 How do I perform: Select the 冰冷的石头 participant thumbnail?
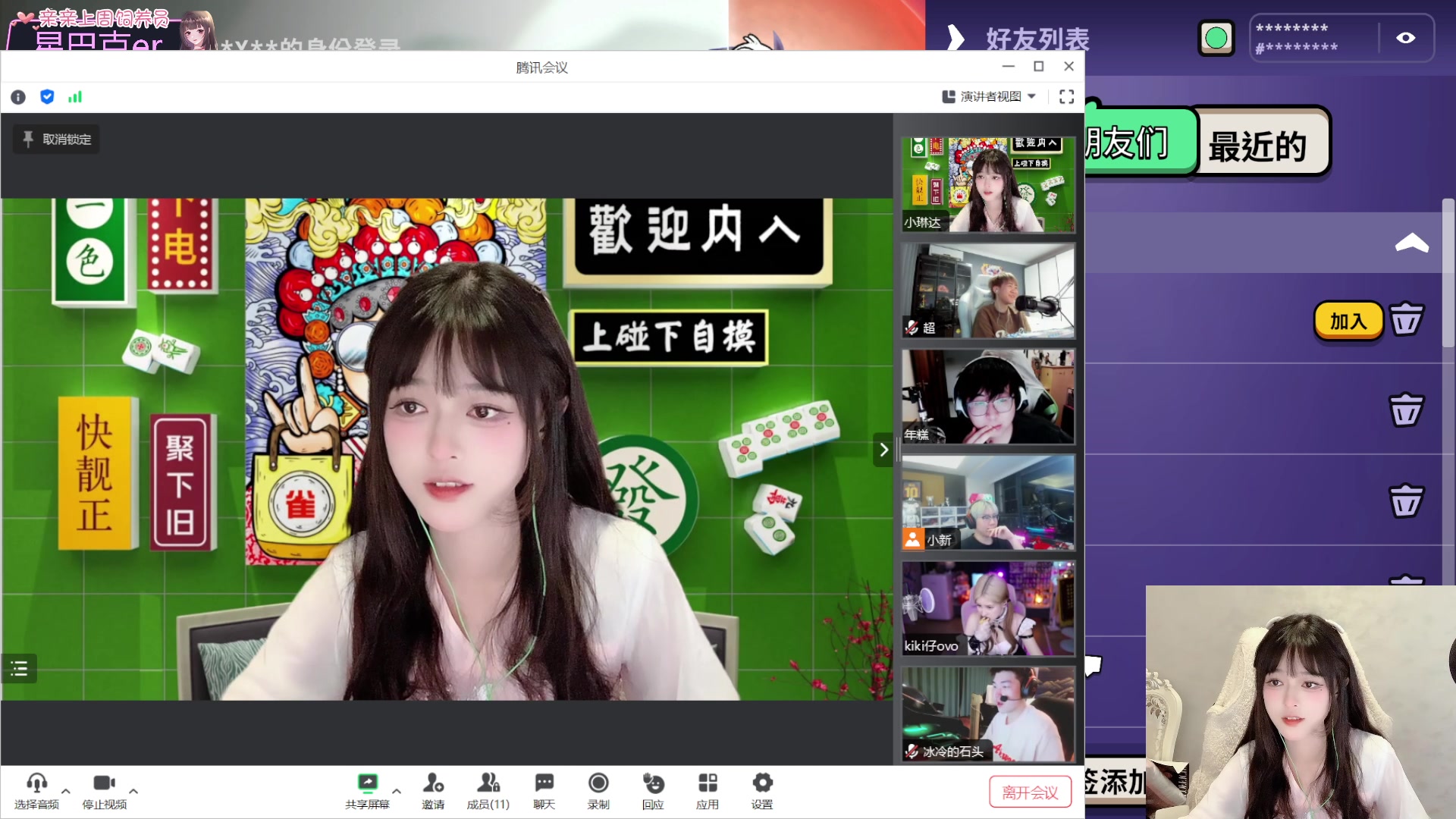[988, 714]
